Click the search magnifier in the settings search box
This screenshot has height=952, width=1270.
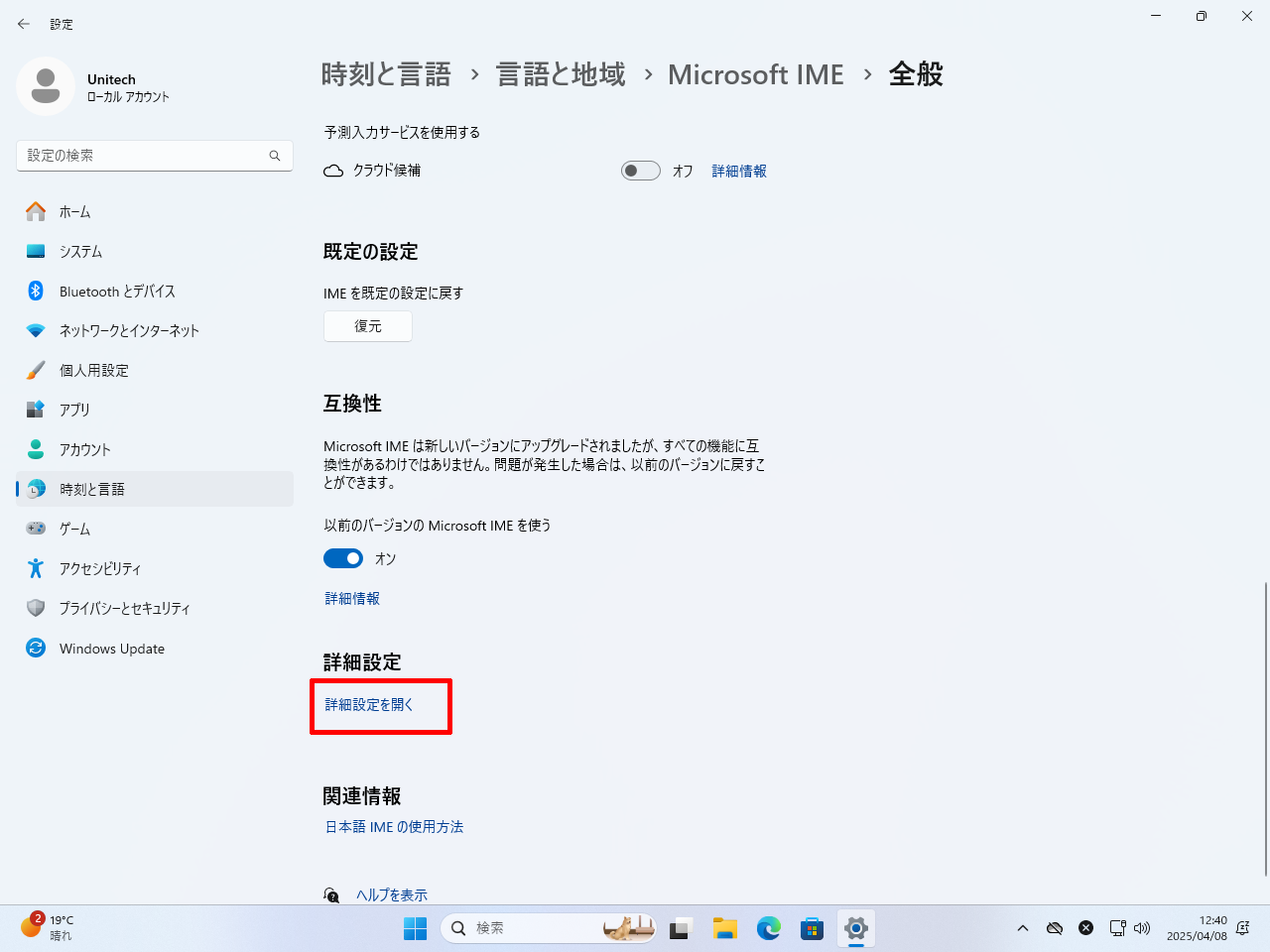coord(275,156)
